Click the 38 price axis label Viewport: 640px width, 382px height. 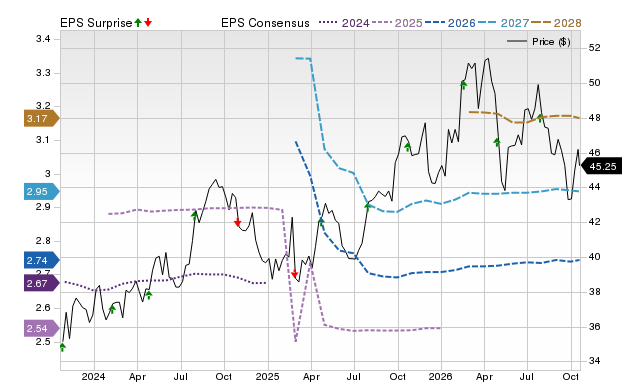tap(595, 291)
